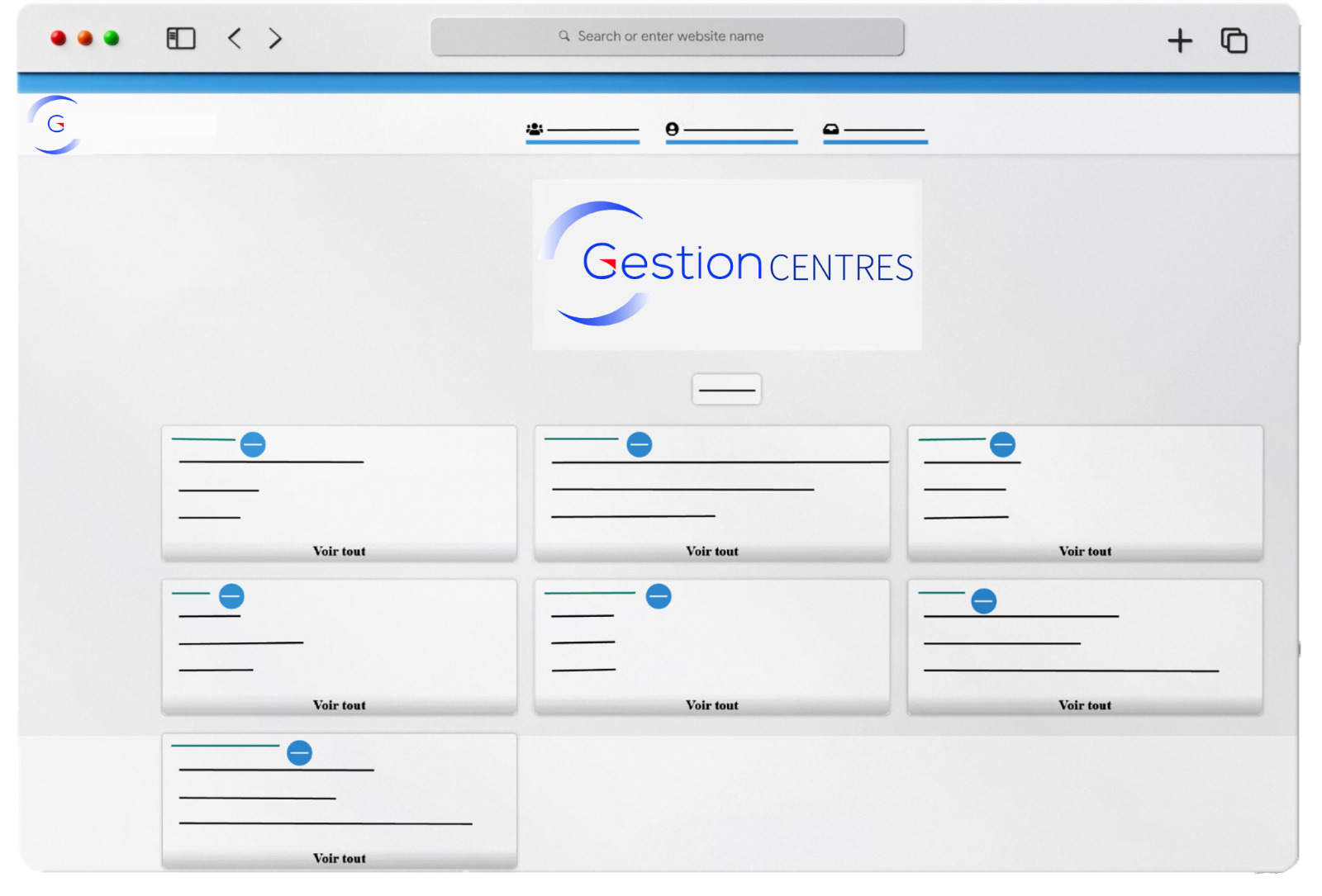Click the blue minus icon on the second-row middle card
This screenshot has height=896, width=1322.
point(659,596)
